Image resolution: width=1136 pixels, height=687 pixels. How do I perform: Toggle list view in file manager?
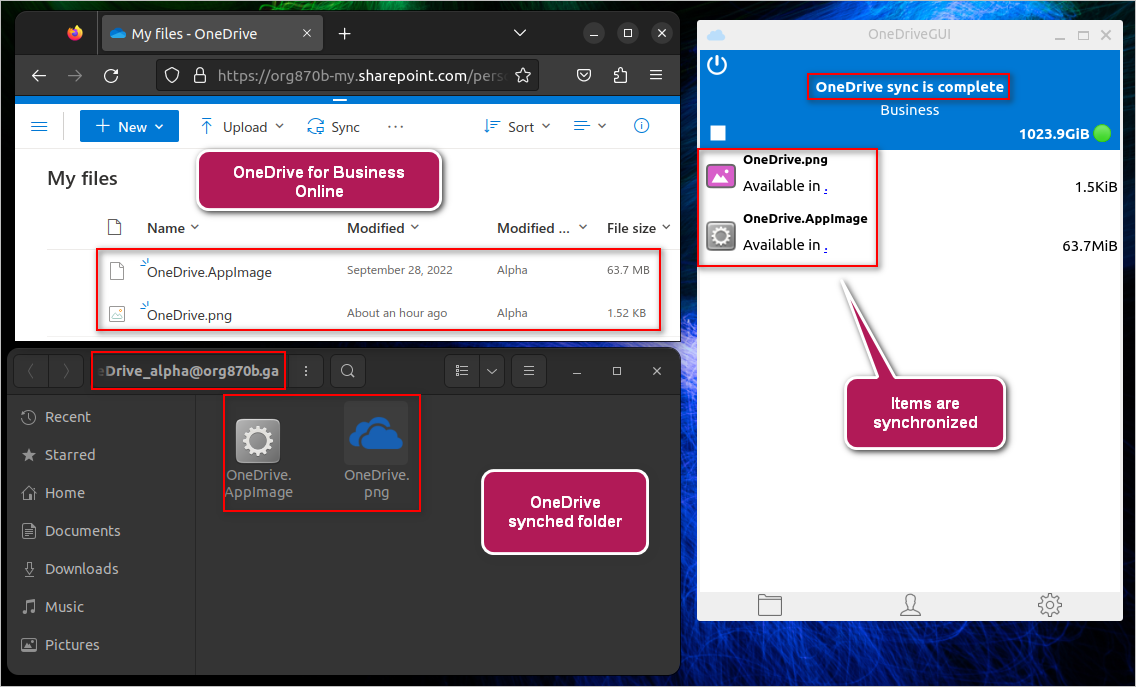(x=462, y=371)
